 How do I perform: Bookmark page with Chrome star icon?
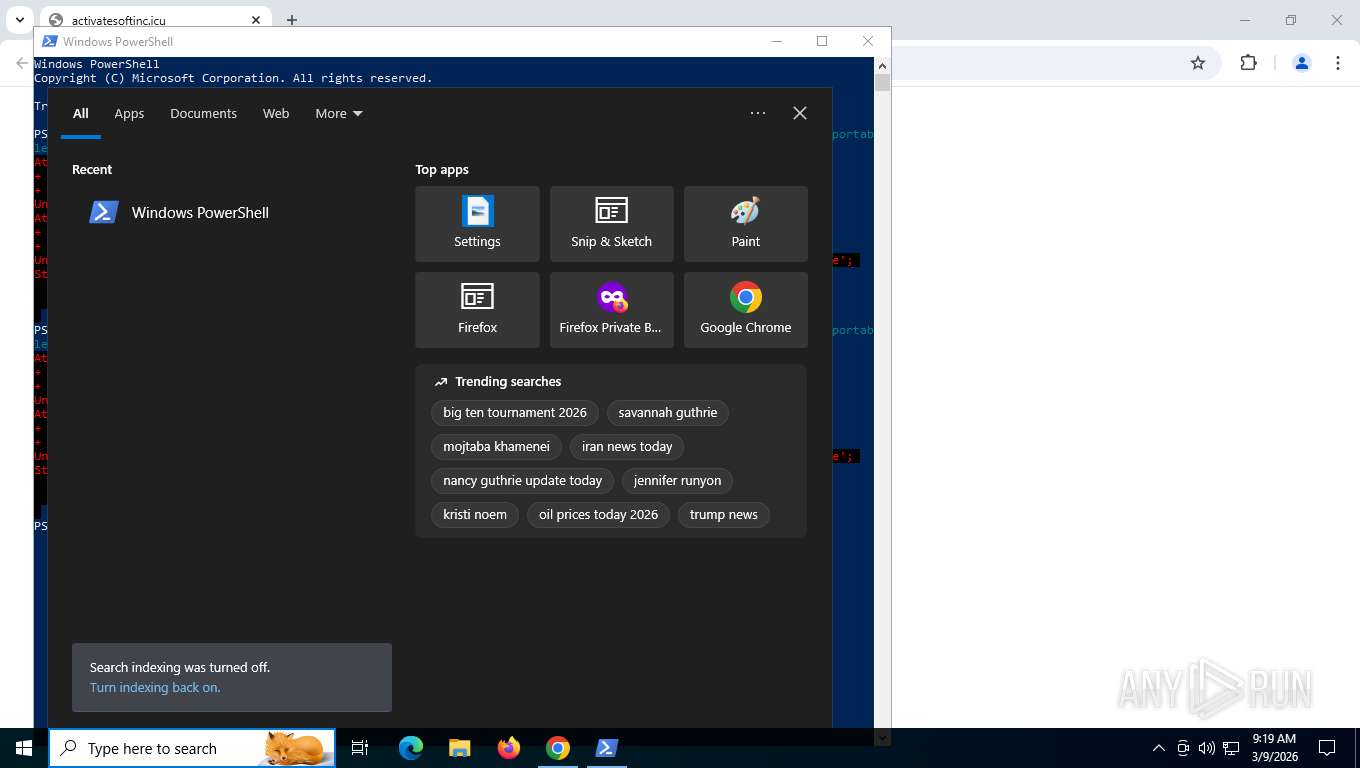[1198, 63]
